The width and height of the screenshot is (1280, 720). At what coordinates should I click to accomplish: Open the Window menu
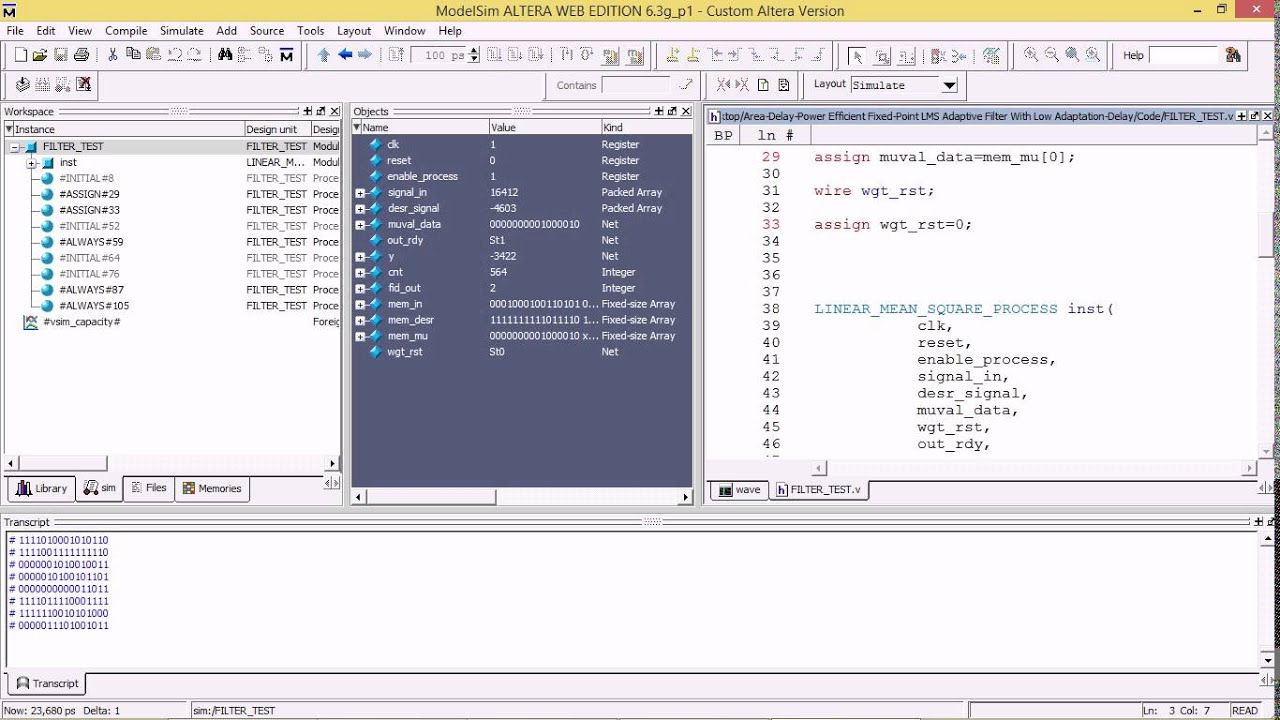(x=404, y=31)
